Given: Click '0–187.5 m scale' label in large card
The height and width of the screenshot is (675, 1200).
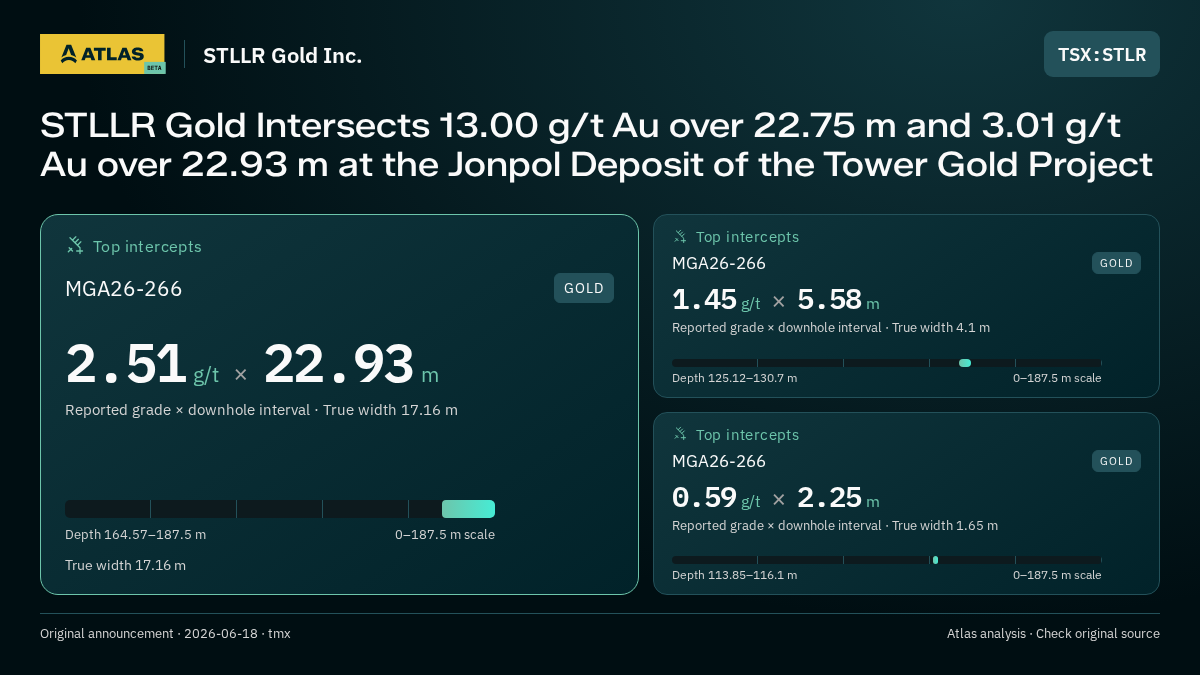Looking at the screenshot, I should (x=445, y=535).
